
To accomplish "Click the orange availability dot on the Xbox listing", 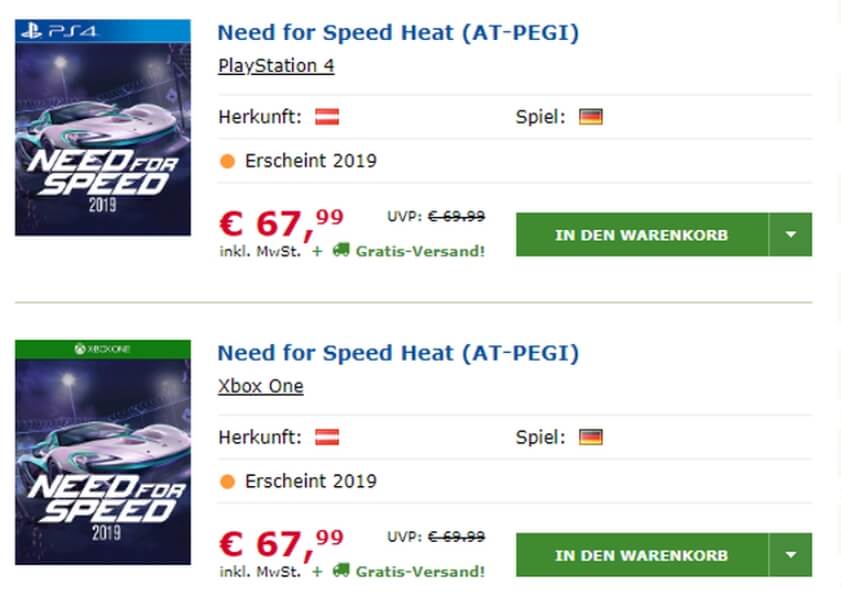I will coord(226,481).
